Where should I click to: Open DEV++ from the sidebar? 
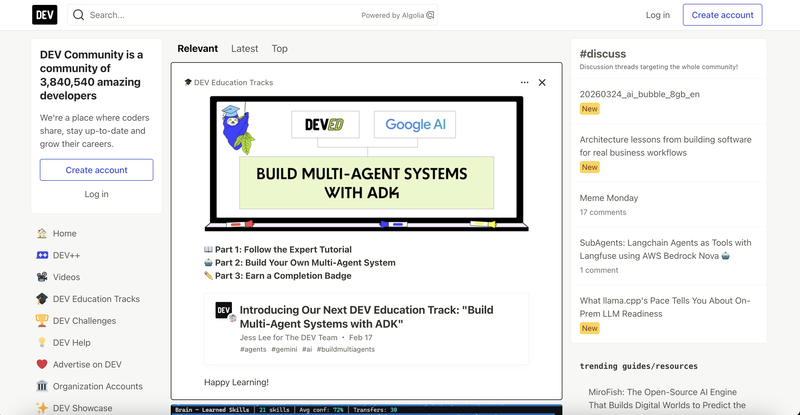coord(66,255)
